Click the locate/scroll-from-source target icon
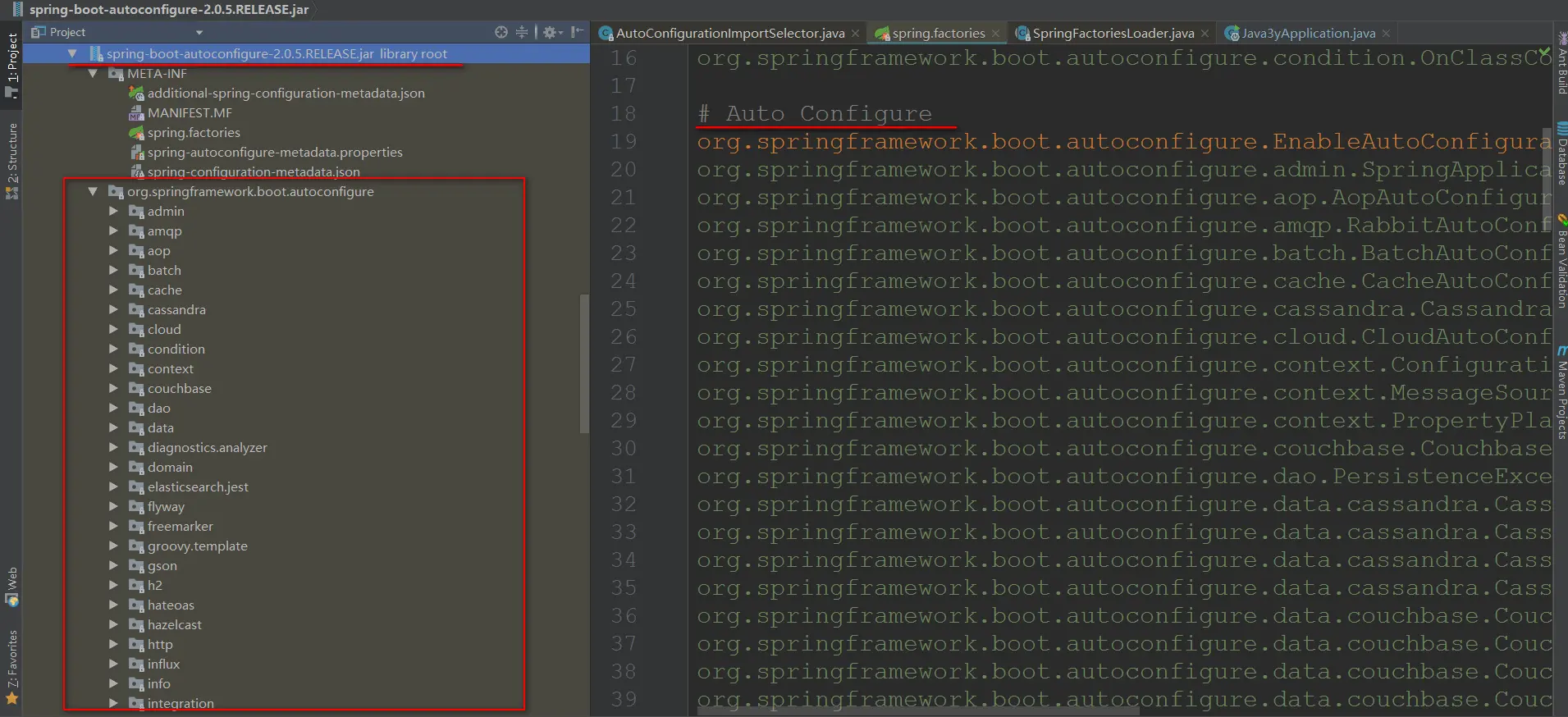Viewport: 1568px width, 717px height. point(501,32)
